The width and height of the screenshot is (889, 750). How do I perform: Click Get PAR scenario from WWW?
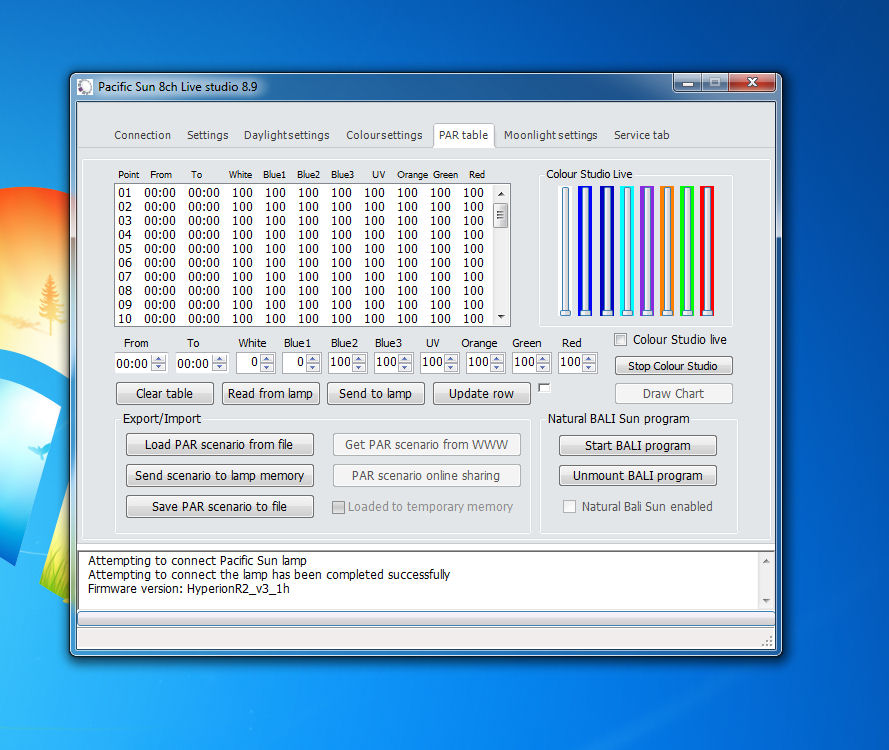pyautogui.click(x=426, y=444)
